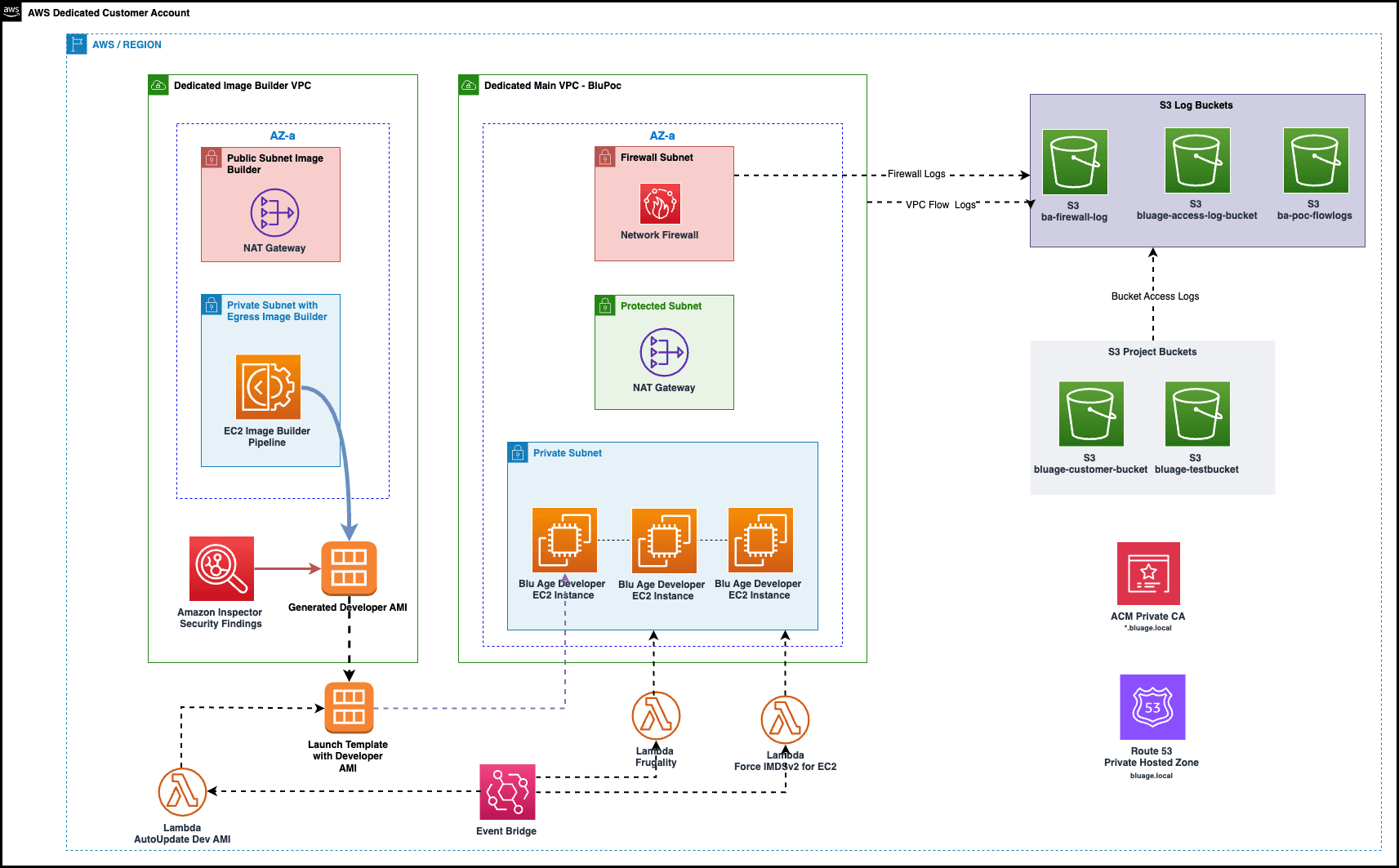Select the ACM Private CA icon
The image size is (1399, 868).
(x=1148, y=574)
